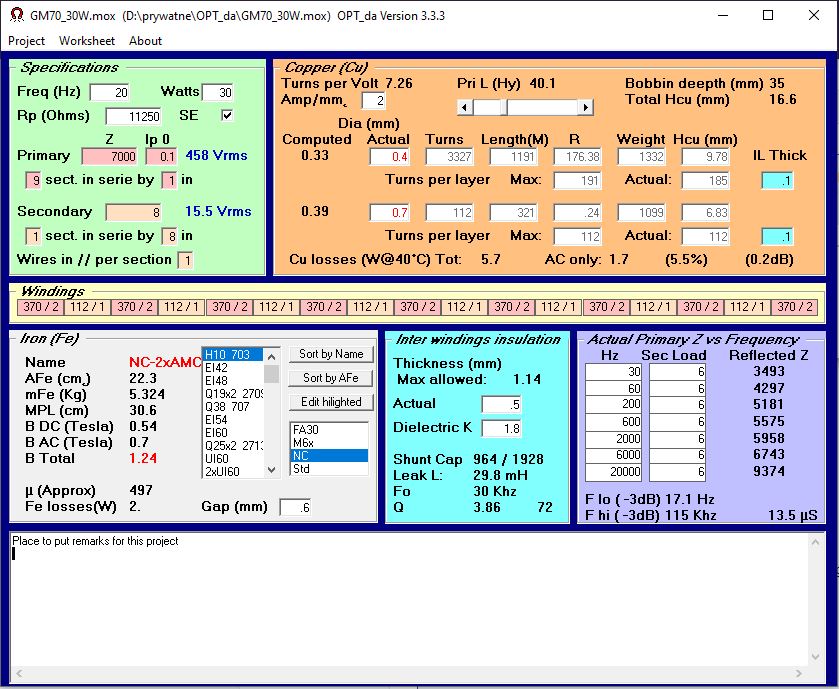The image size is (839, 689).
Task: Click Sec Load field for 20000 Hz
Action: [677, 472]
